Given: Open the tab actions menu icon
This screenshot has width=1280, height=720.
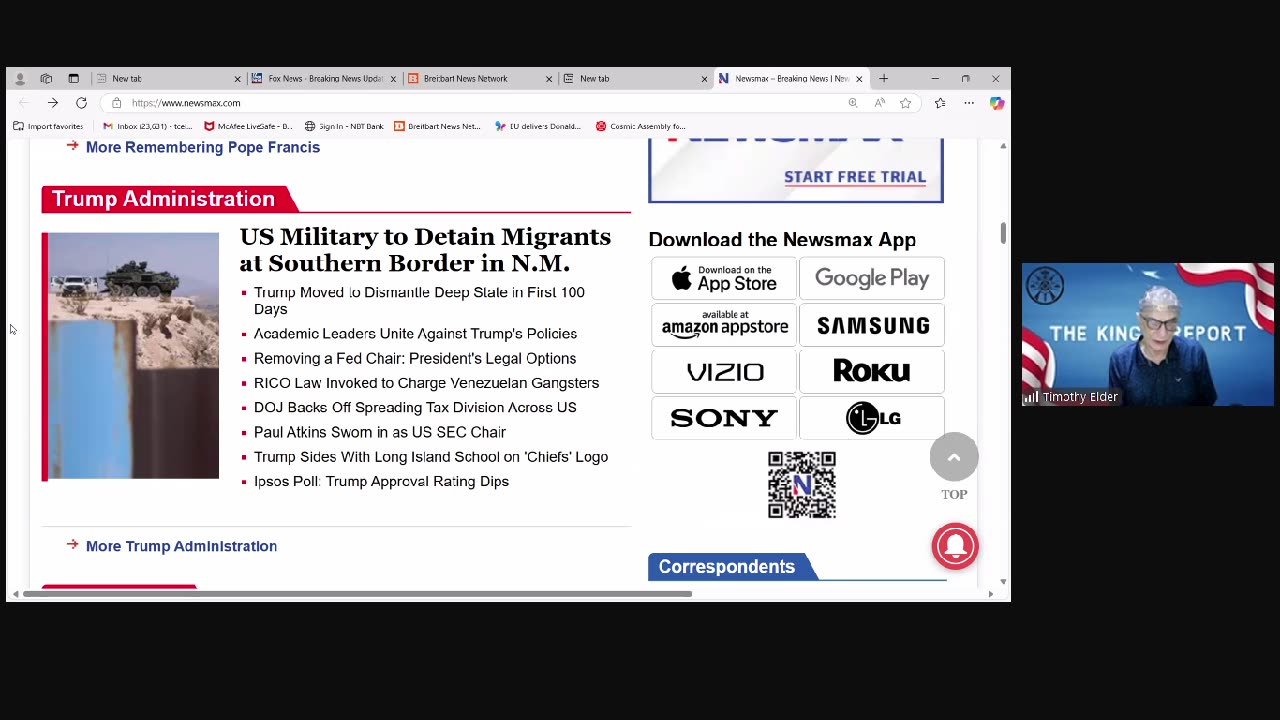Looking at the screenshot, I should (x=73, y=78).
